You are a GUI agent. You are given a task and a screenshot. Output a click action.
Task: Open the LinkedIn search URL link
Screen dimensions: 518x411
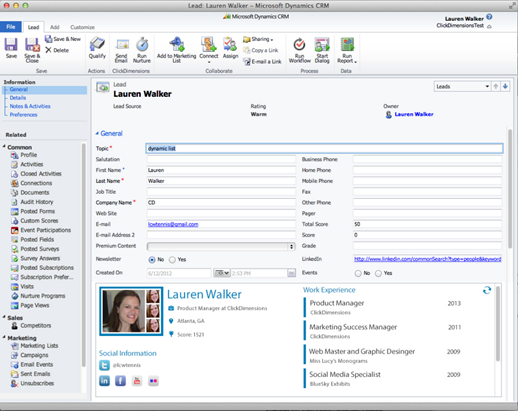(427, 259)
